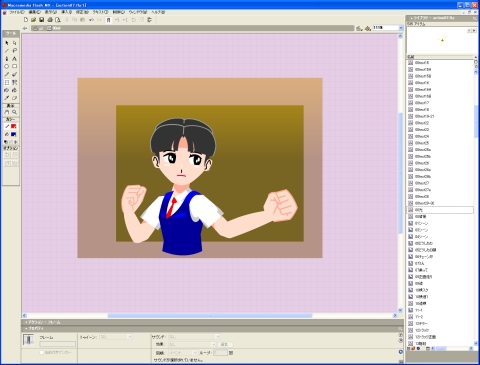
Task: Select the Hand tool
Action: click(7, 112)
